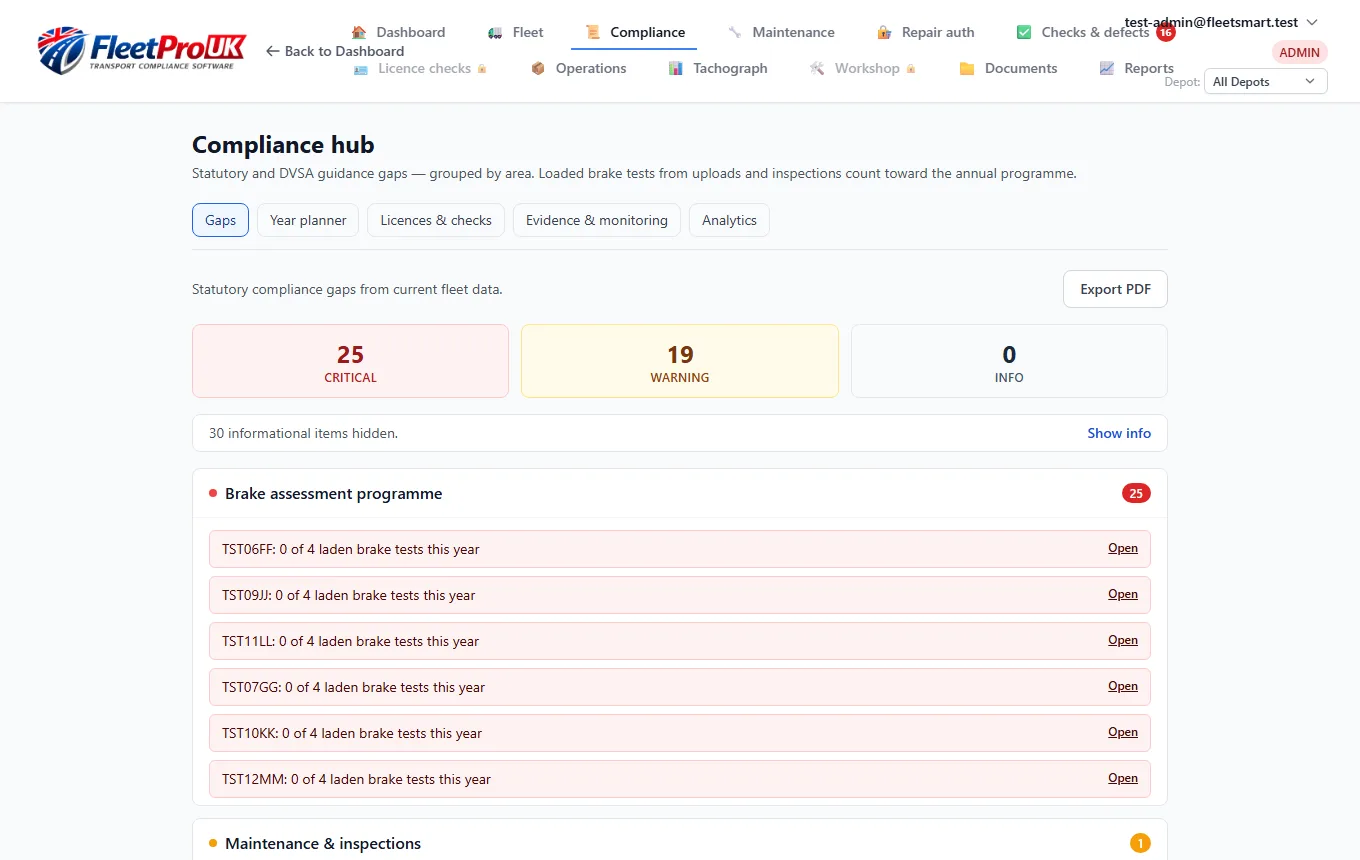Open the Depot All Depots dropdown

[1265, 82]
